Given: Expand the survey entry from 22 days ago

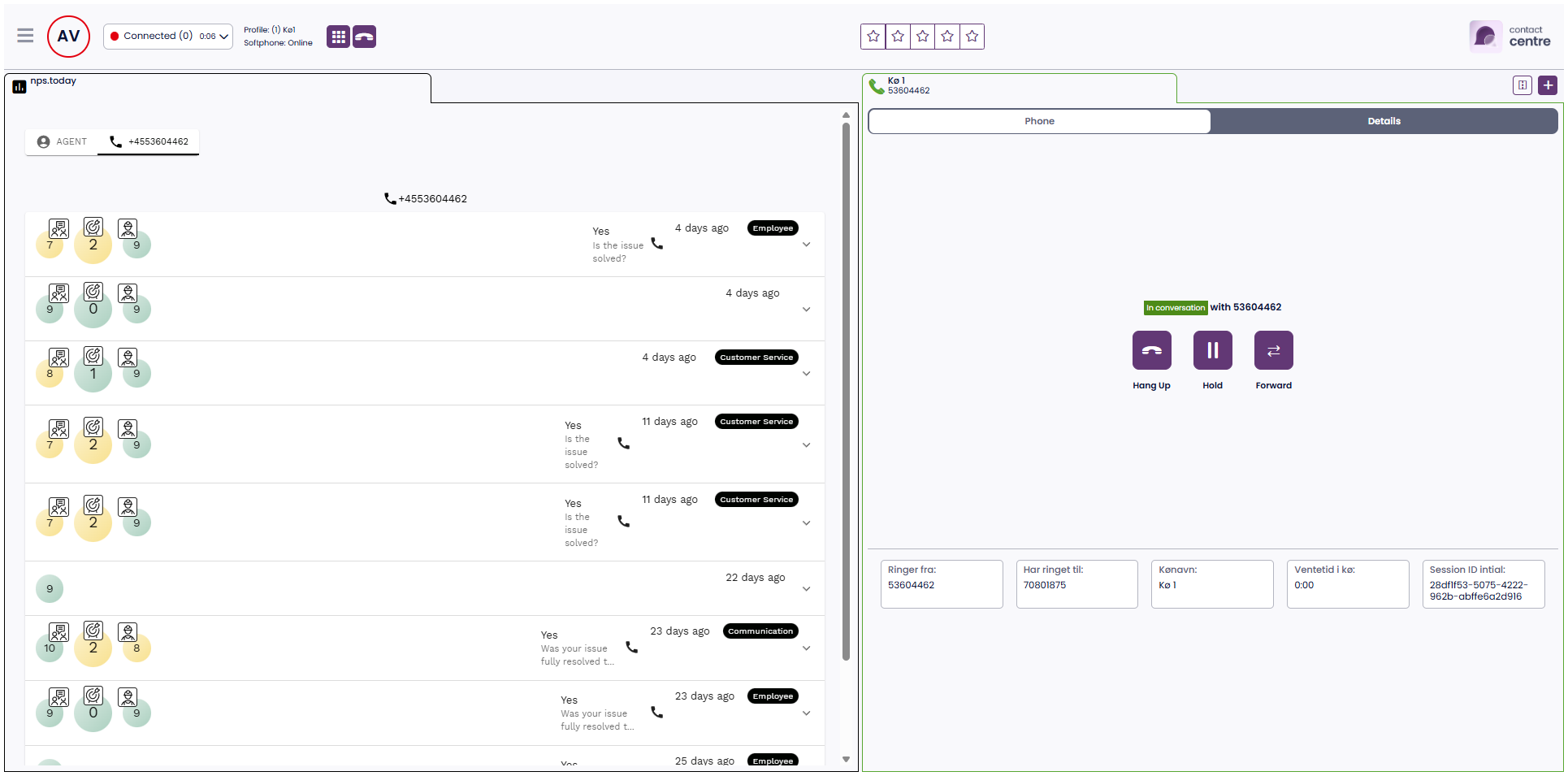Looking at the screenshot, I should 806,588.
